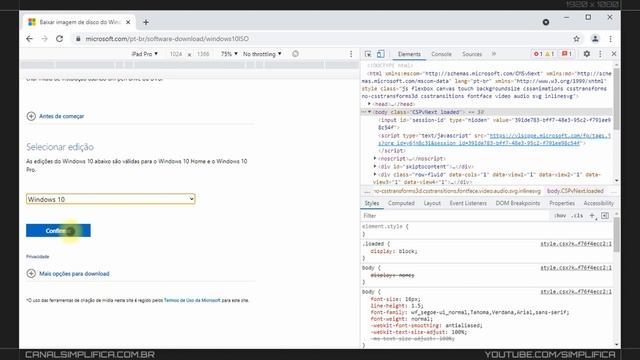Viewport: 640px width, 360px height.
Task: Select the Accessibility sidebar tab
Action: click(x=598, y=203)
